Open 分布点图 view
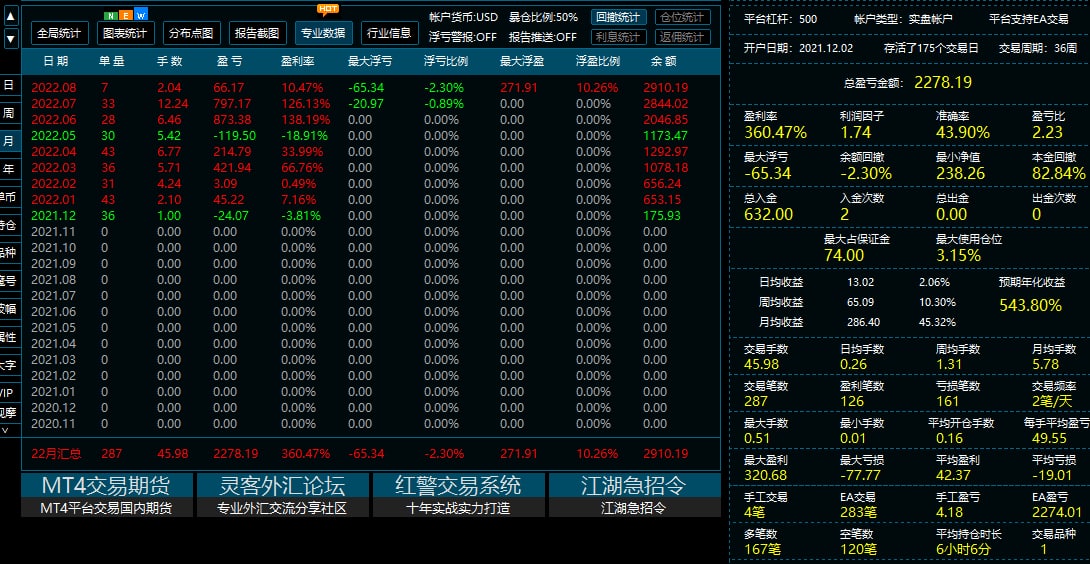Image resolution: width=1090 pixels, height=564 pixels. [192, 33]
